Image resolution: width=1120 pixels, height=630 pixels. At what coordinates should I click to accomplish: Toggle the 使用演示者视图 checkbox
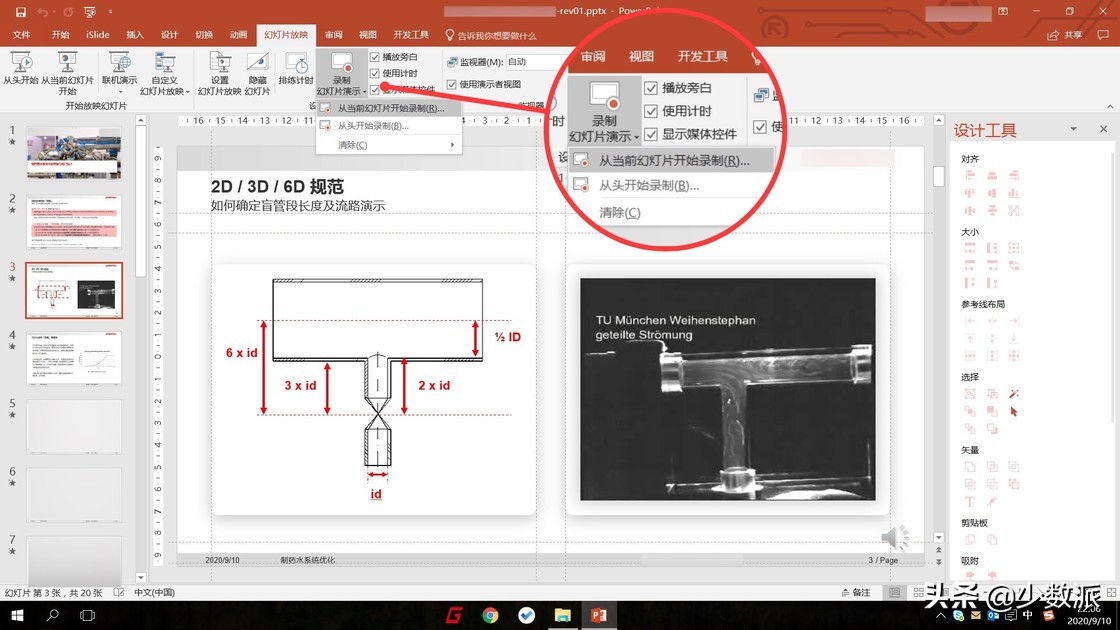click(x=451, y=84)
